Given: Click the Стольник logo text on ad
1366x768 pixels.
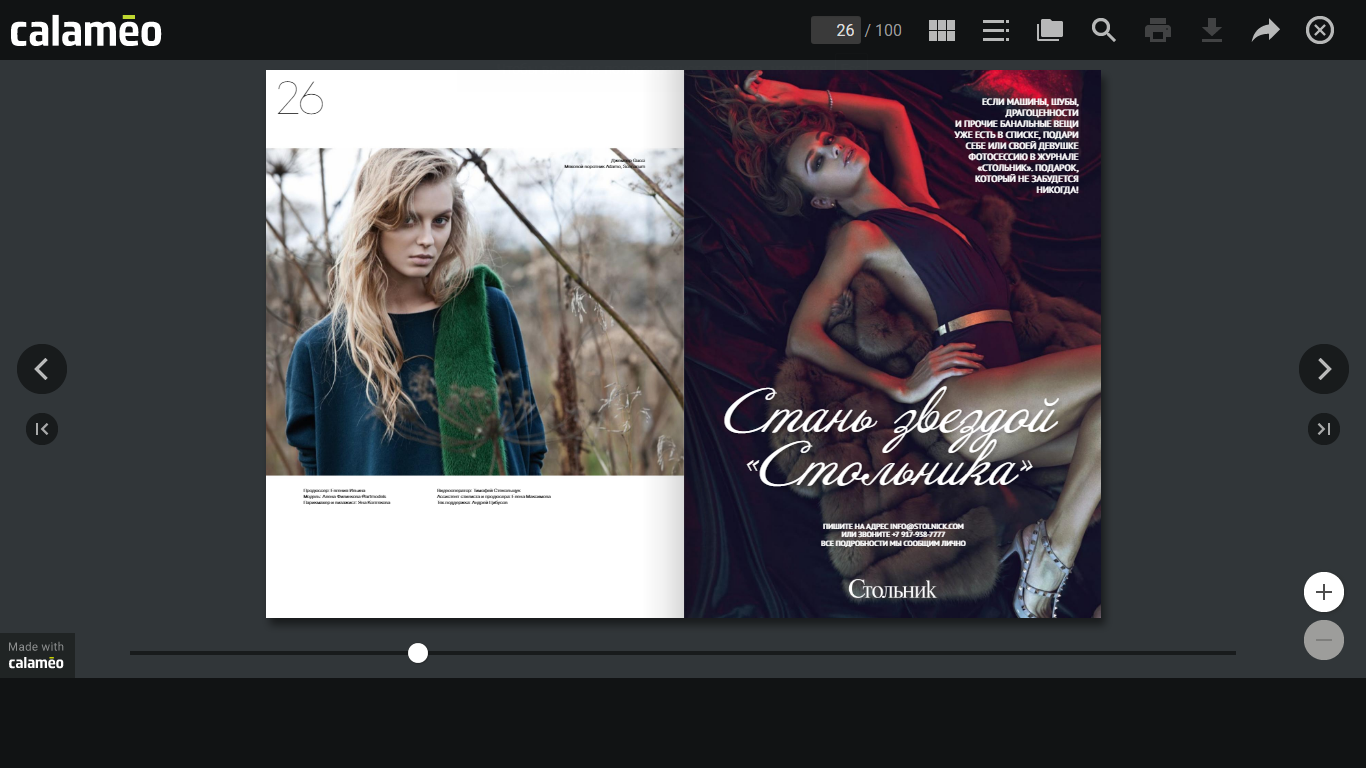Looking at the screenshot, I should 892,589.
